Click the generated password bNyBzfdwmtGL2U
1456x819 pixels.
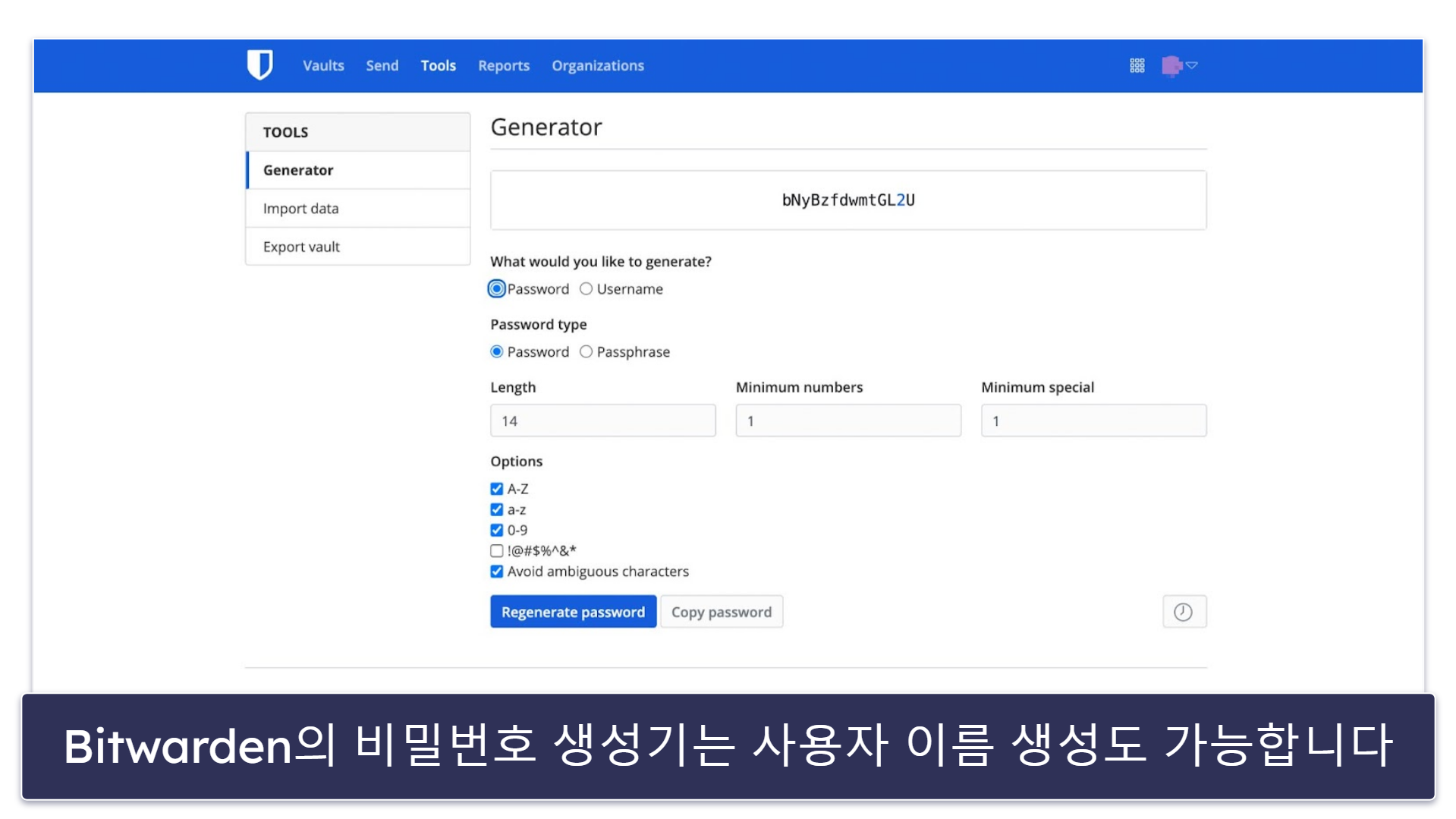pyautogui.click(x=848, y=200)
